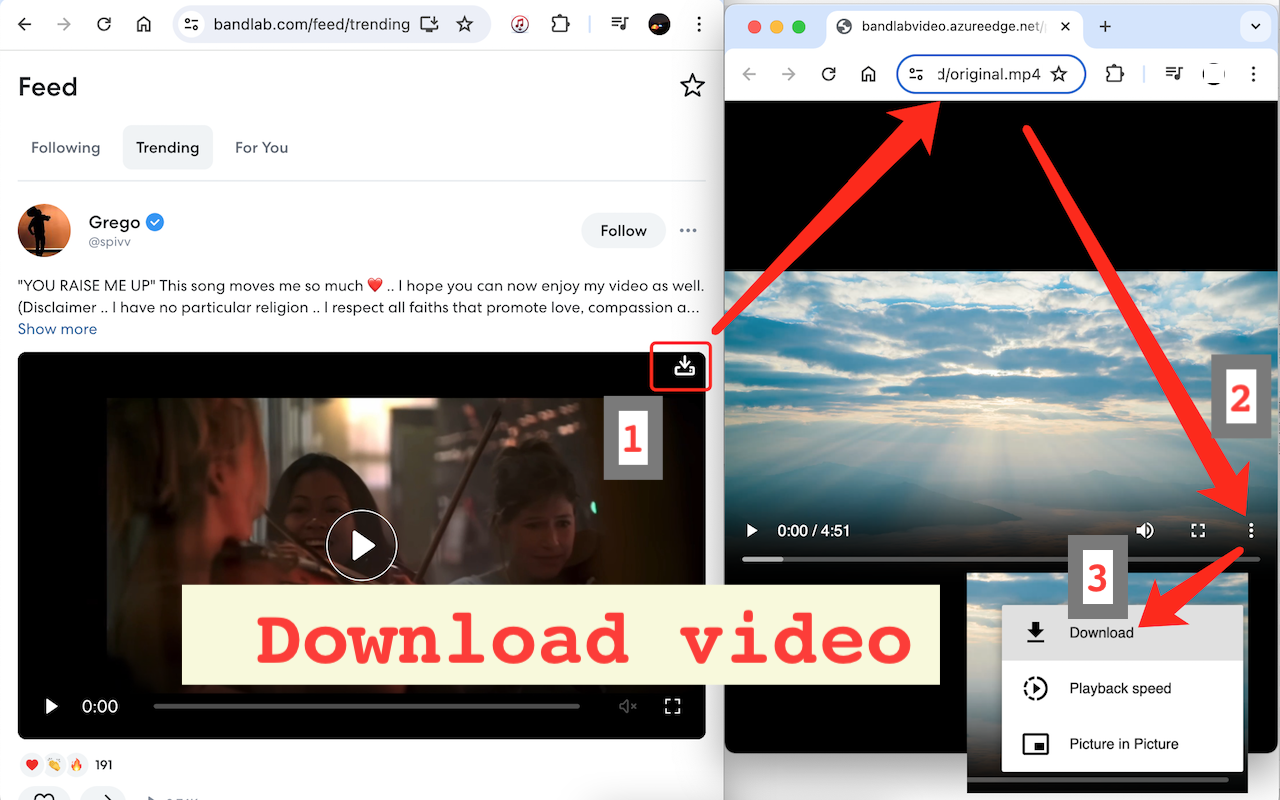Switch to the "For You" tab

(x=261, y=147)
